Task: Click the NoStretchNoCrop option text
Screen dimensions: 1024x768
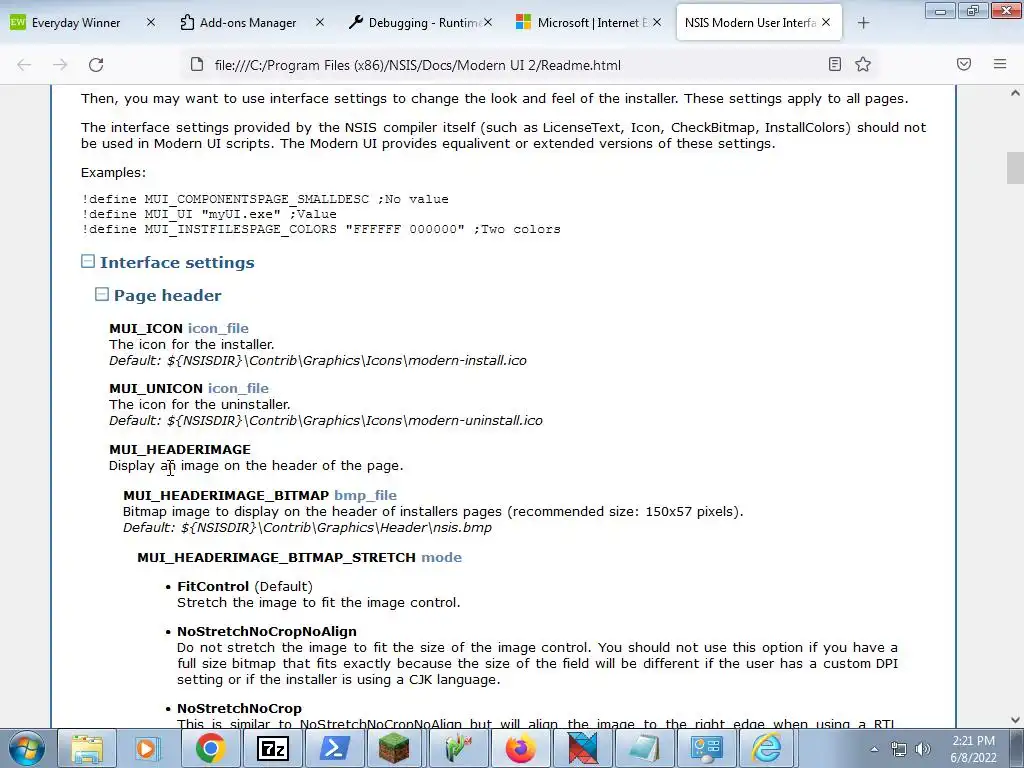Action: click(239, 708)
